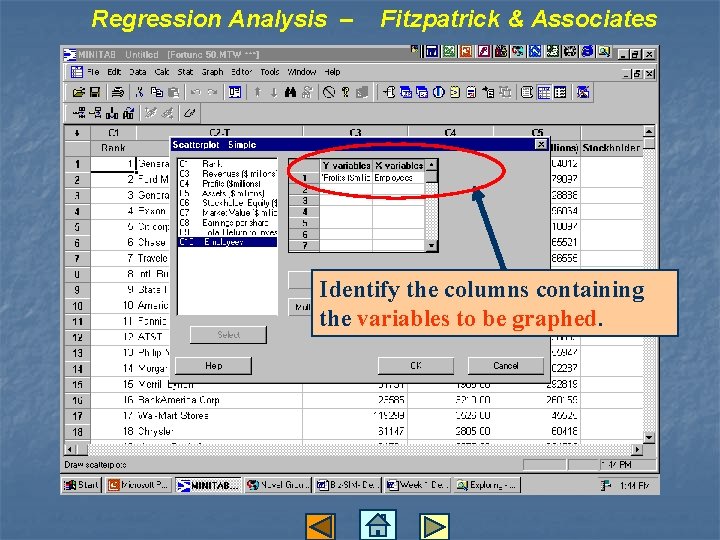Click the Select button below variable list
The image size is (720, 540).
[x=228, y=335]
